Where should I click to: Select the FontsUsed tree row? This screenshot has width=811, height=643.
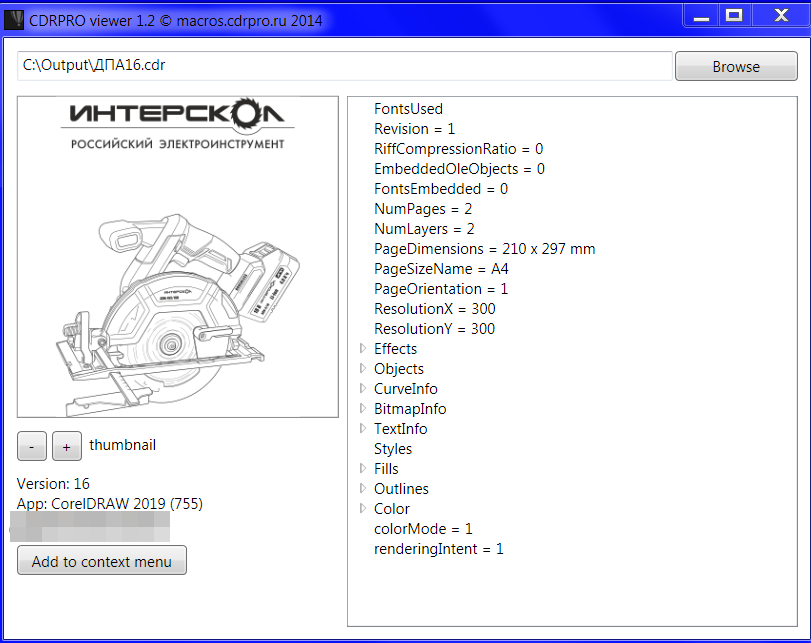(409, 109)
